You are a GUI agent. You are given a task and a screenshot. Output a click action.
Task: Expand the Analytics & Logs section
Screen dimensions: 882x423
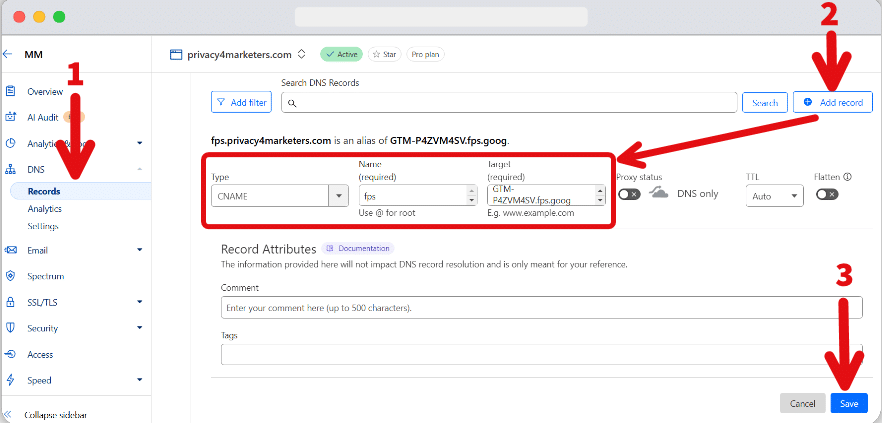[140, 143]
